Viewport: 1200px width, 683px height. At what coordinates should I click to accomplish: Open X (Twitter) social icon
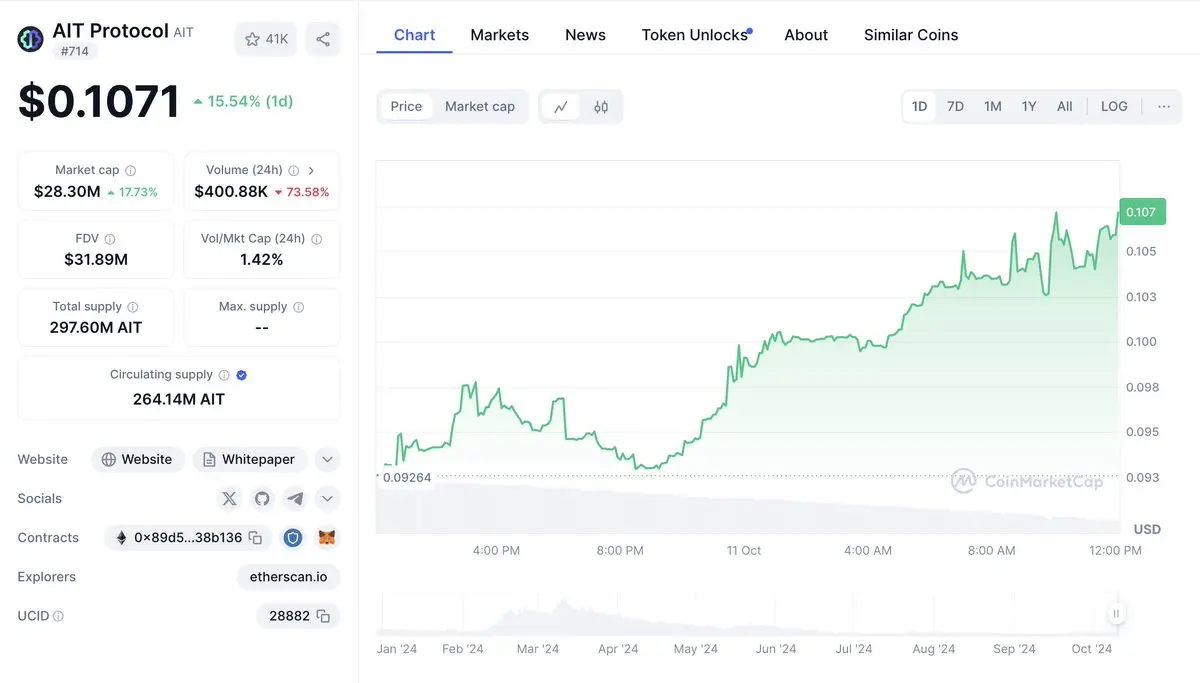(230, 498)
